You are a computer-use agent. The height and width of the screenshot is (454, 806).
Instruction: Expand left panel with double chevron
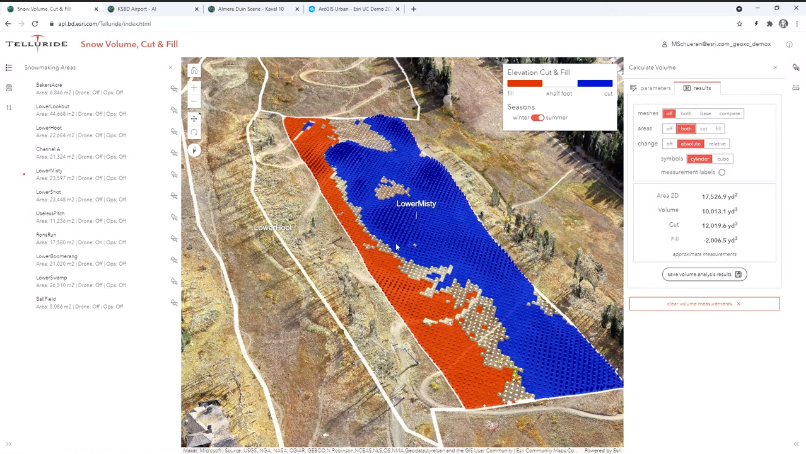(8, 444)
